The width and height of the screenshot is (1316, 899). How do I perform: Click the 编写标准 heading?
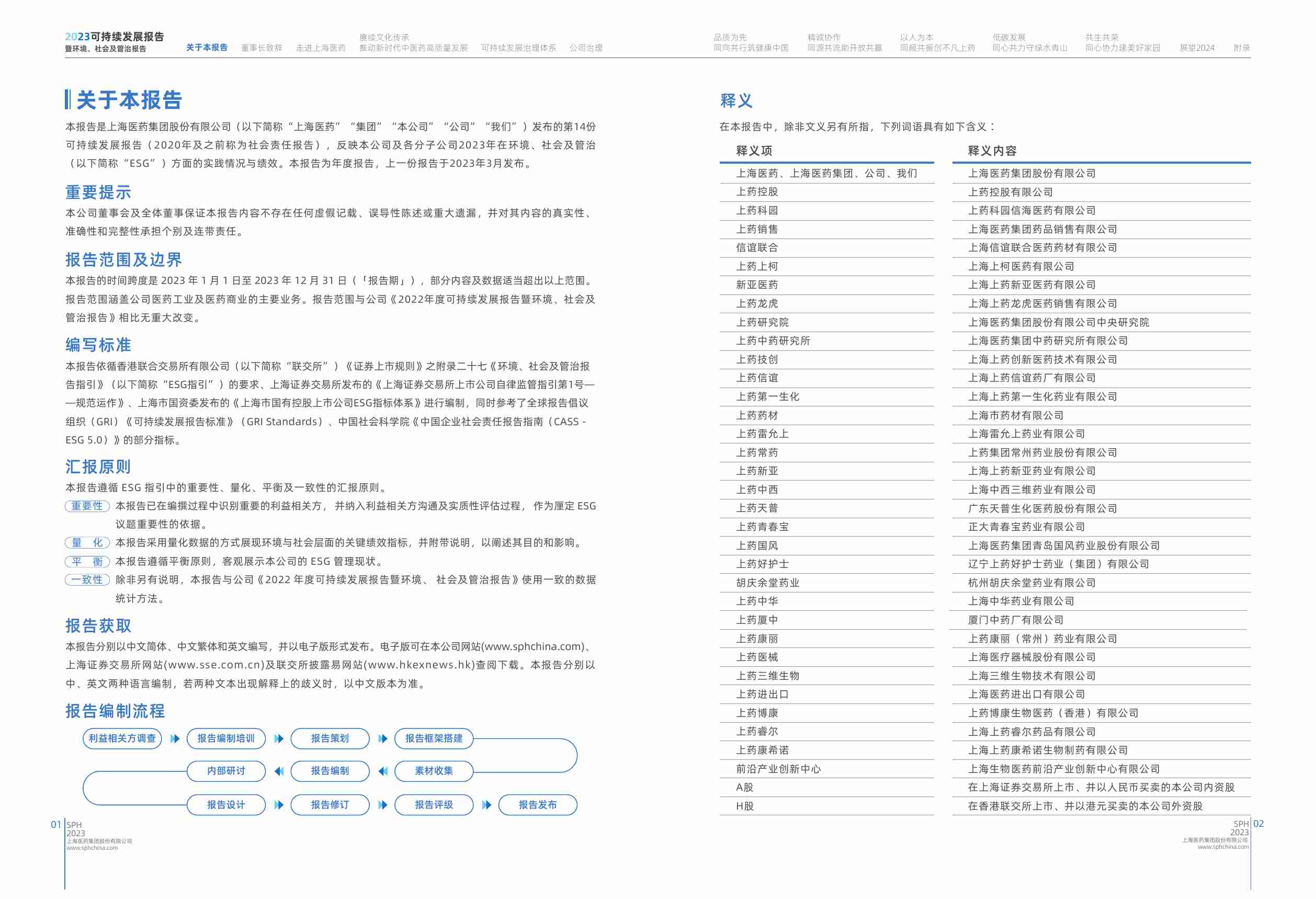tap(98, 345)
